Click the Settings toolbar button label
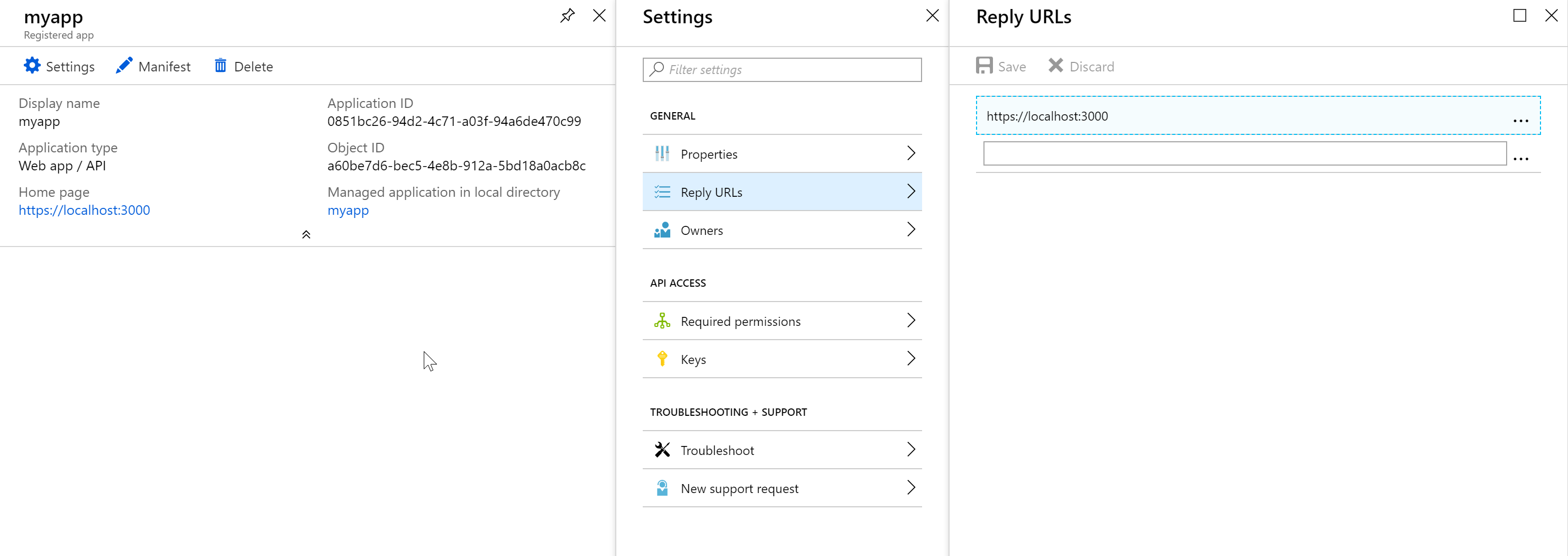 [x=70, y=66]
